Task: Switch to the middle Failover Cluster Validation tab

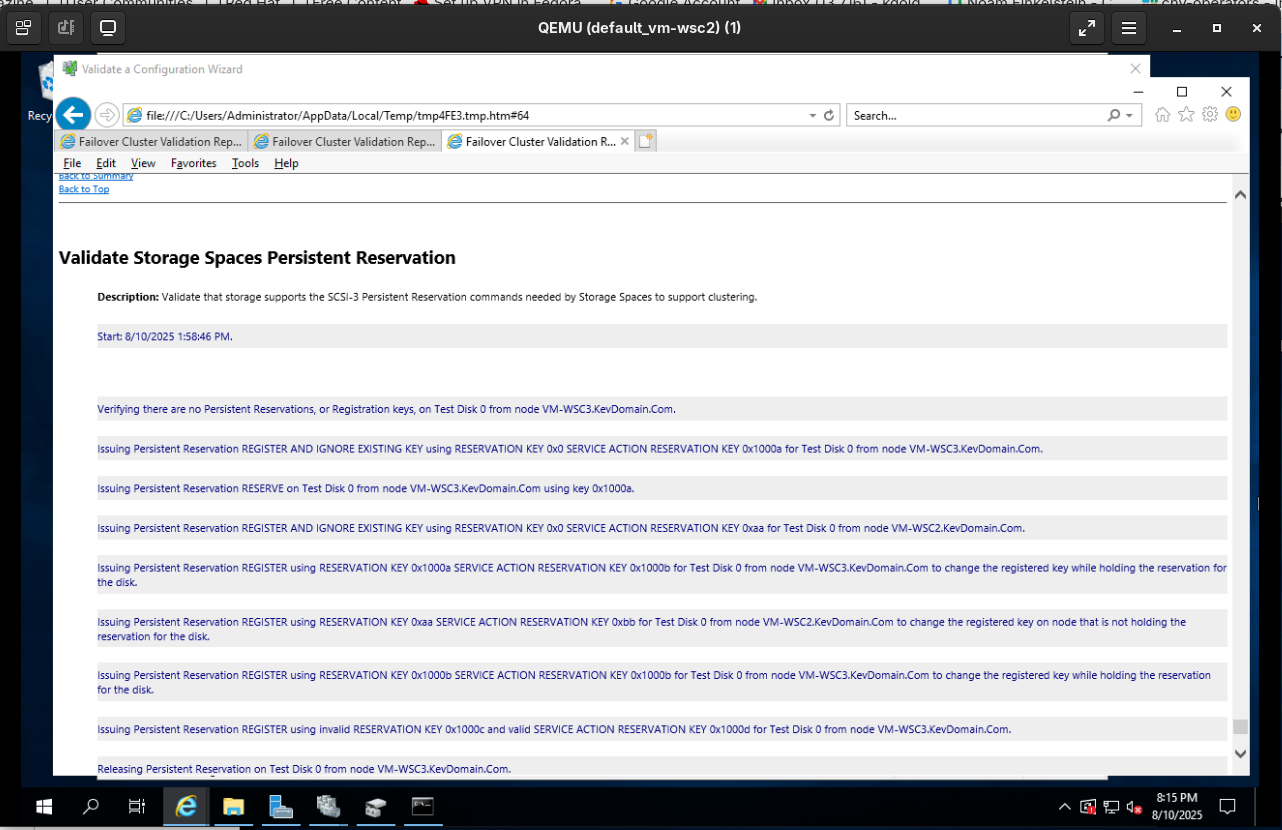Action: click(x=345, y=141)
